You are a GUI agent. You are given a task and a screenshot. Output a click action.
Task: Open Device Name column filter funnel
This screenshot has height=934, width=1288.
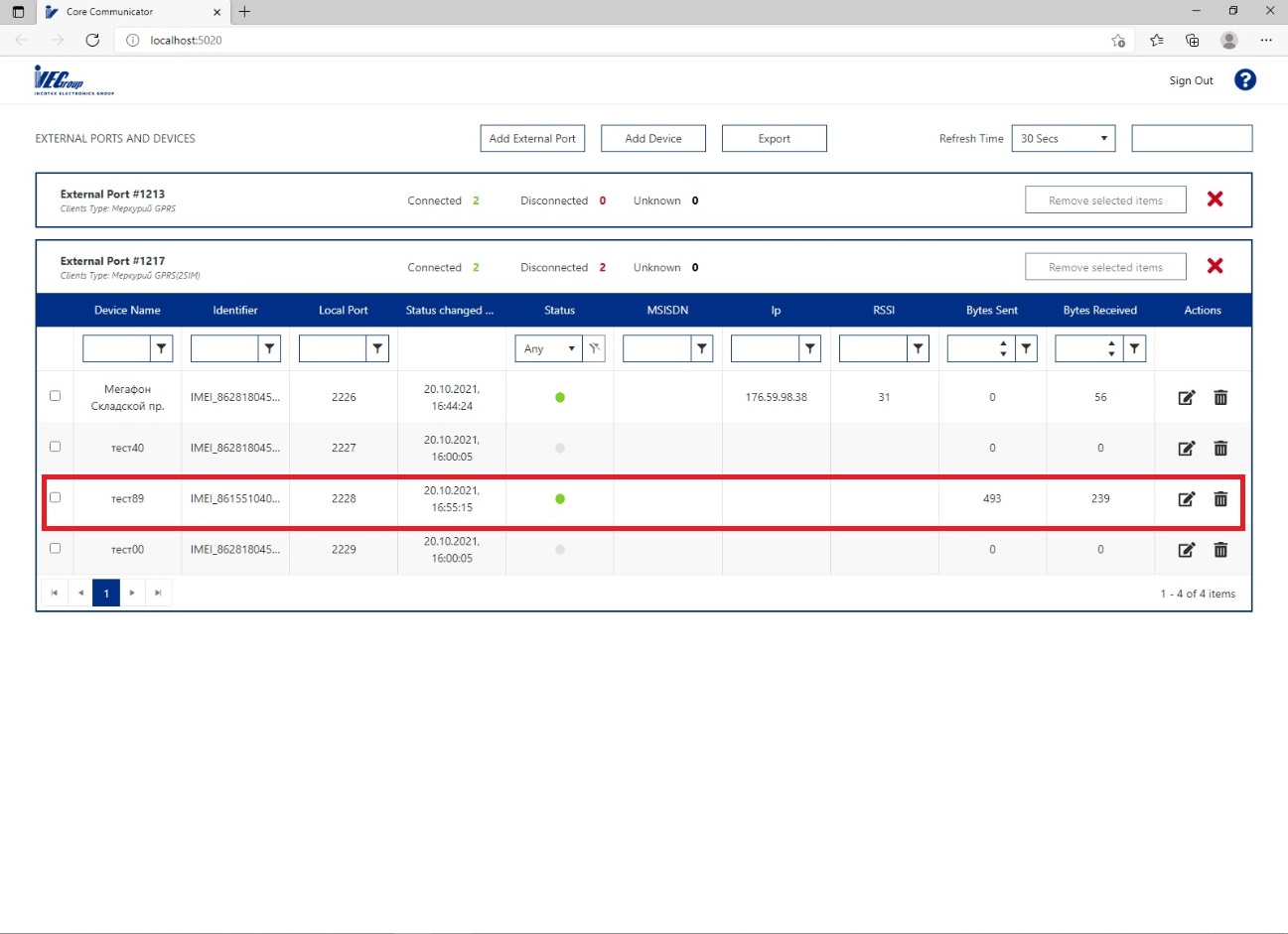coord(161,348)
